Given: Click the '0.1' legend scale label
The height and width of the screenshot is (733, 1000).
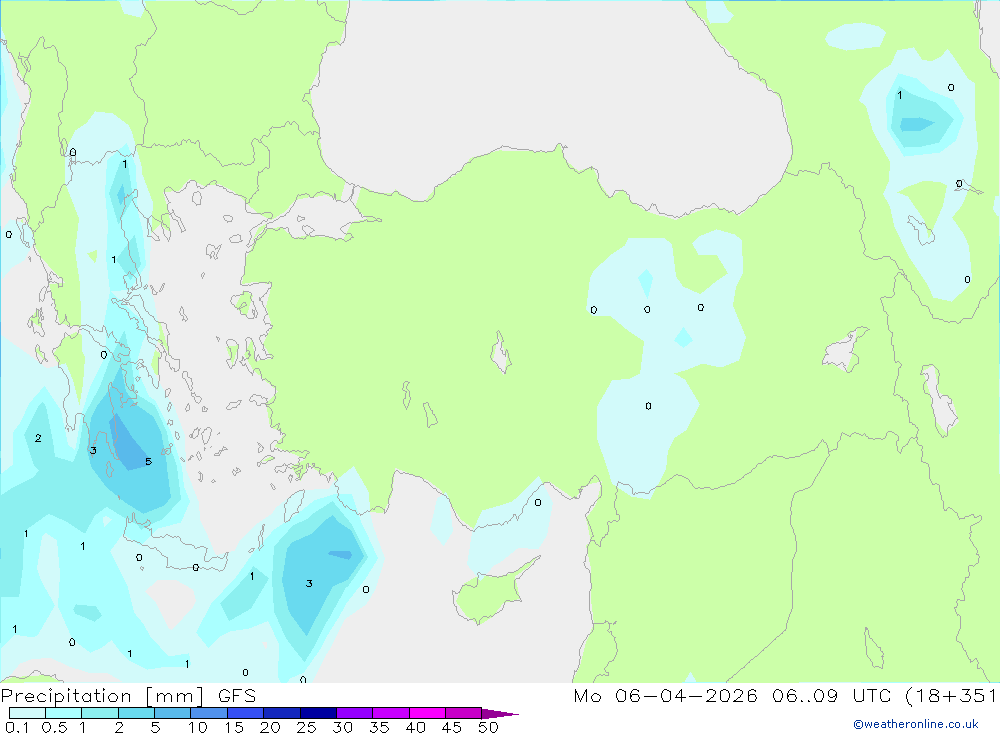Looking at the screenshot, I should coord(17,727).
